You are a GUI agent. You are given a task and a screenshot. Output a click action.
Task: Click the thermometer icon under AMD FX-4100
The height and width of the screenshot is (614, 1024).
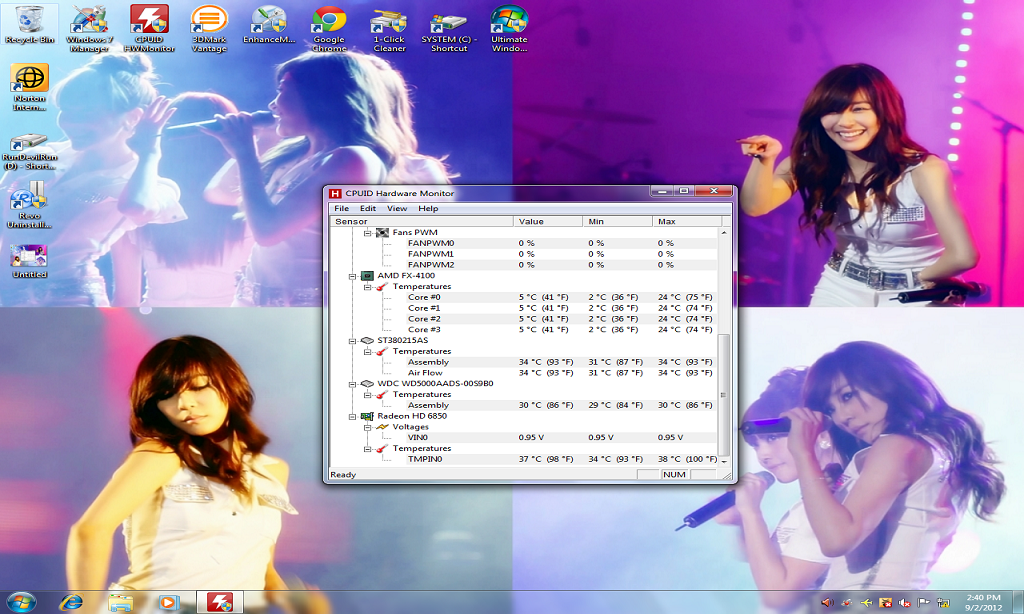[x=382, y=287]
